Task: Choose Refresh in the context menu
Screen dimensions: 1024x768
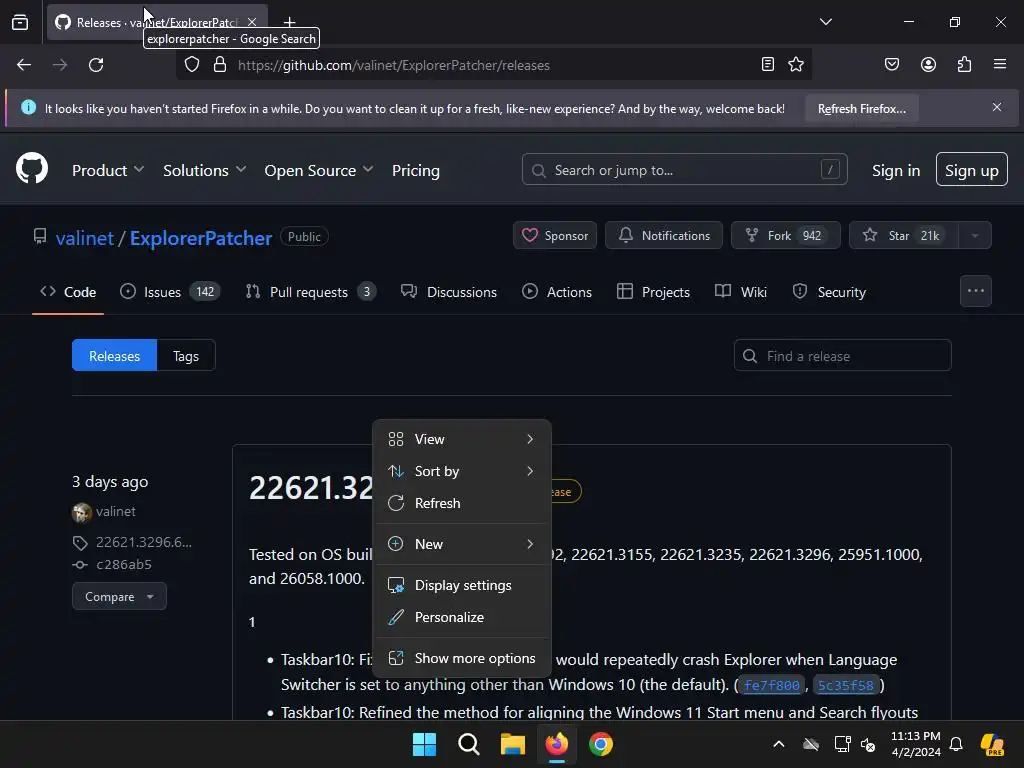Action: 462,504
